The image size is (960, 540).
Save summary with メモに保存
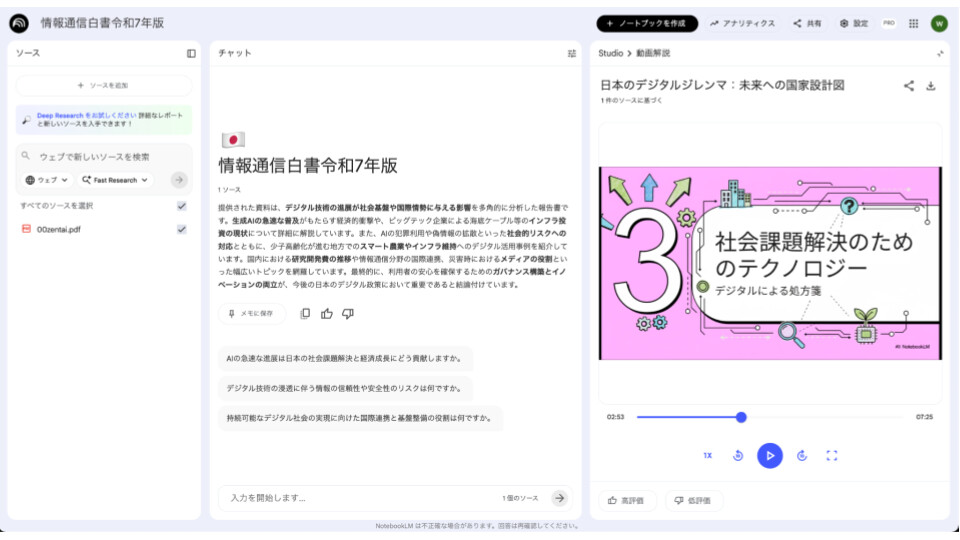click(251, 313)
